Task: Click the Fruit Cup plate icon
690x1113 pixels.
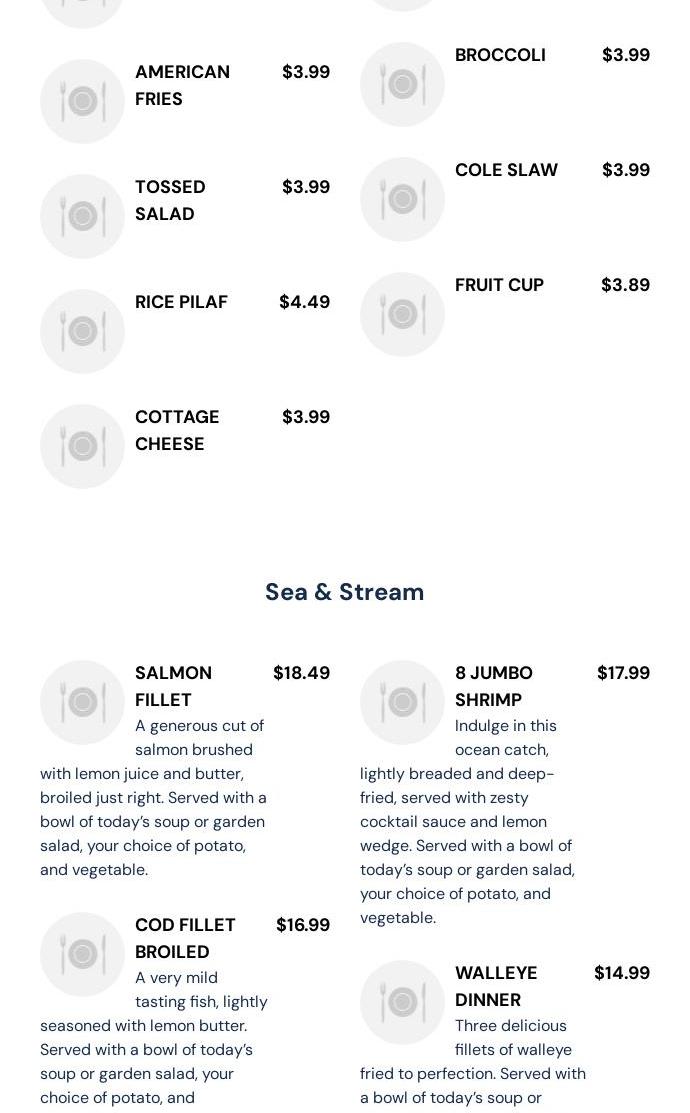Action: point(402,314)
